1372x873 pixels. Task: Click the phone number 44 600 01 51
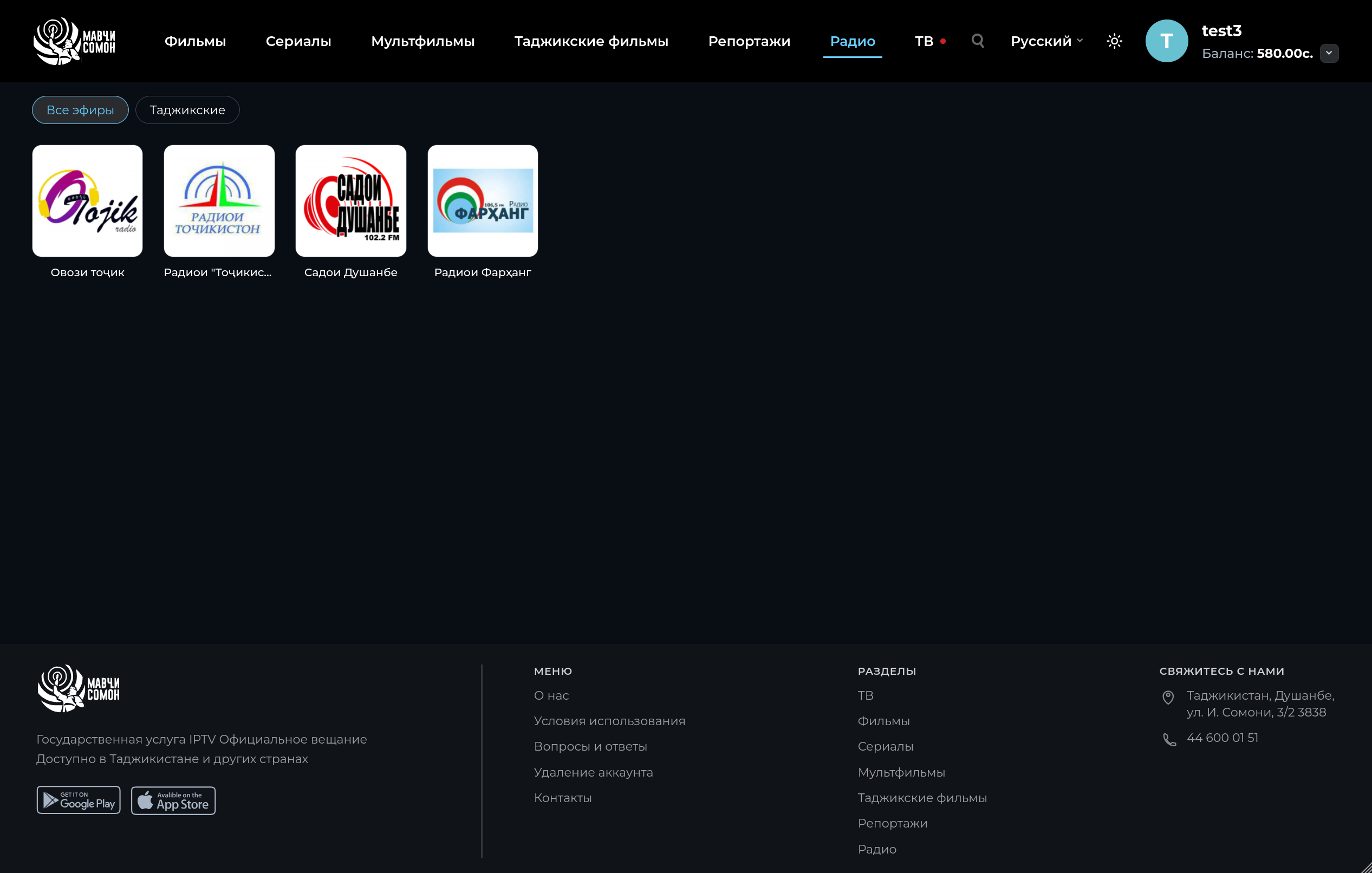[1222, 738]
